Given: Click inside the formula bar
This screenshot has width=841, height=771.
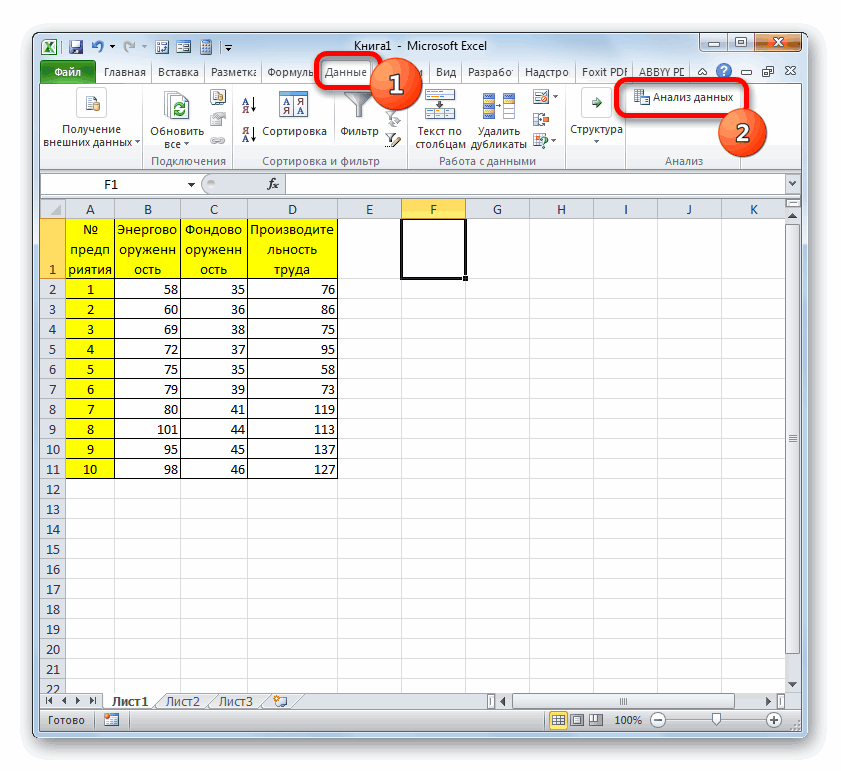Looking at the screenshot, I should click(x=536, y=185).
